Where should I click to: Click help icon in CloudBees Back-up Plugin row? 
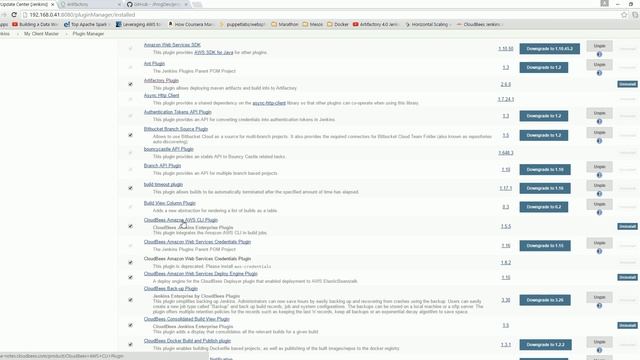pyautogui.click(x=599, y=306)
